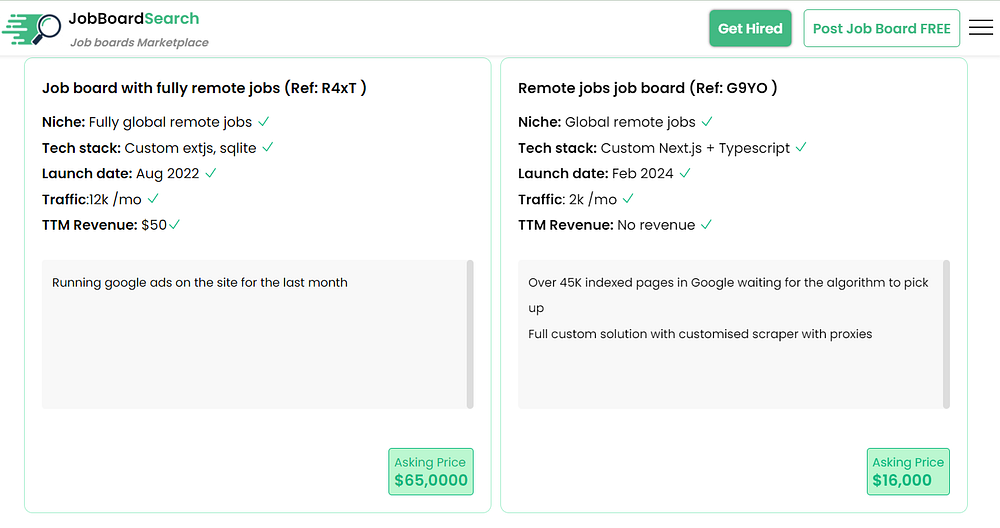The image size is (1000, 528).
Task: Click checkmark after Custom extjs, sqlite
Action: [x=268, y=148]
